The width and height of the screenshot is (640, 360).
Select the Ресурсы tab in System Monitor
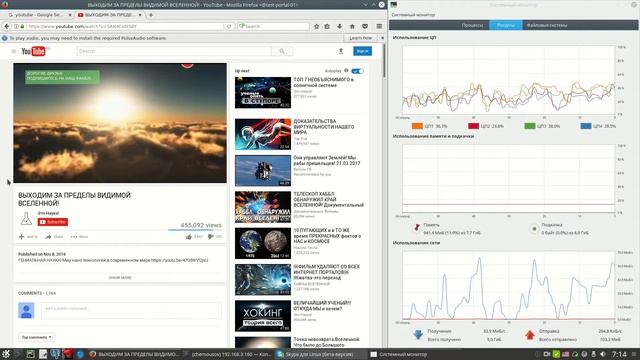(x=506, y=25)
